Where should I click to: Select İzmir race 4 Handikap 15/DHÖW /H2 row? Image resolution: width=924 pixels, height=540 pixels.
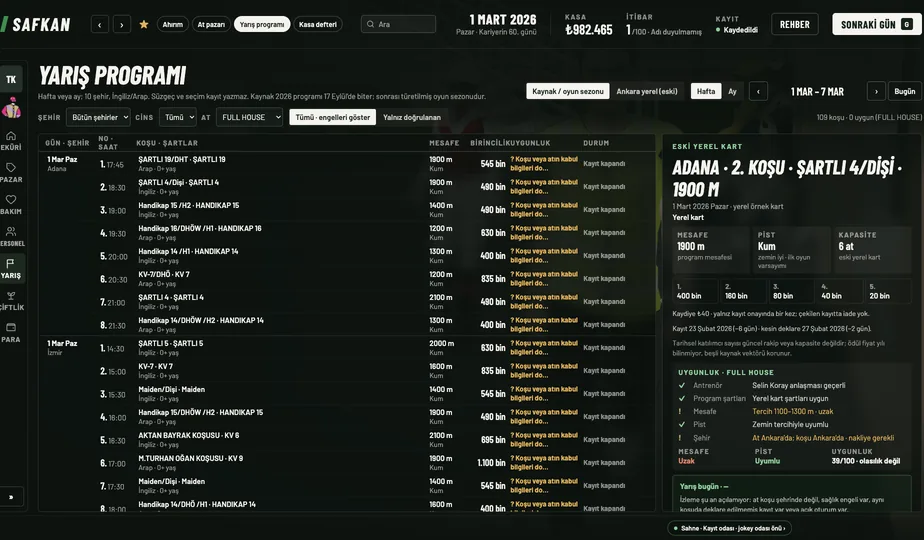click(x=347, y=417)
